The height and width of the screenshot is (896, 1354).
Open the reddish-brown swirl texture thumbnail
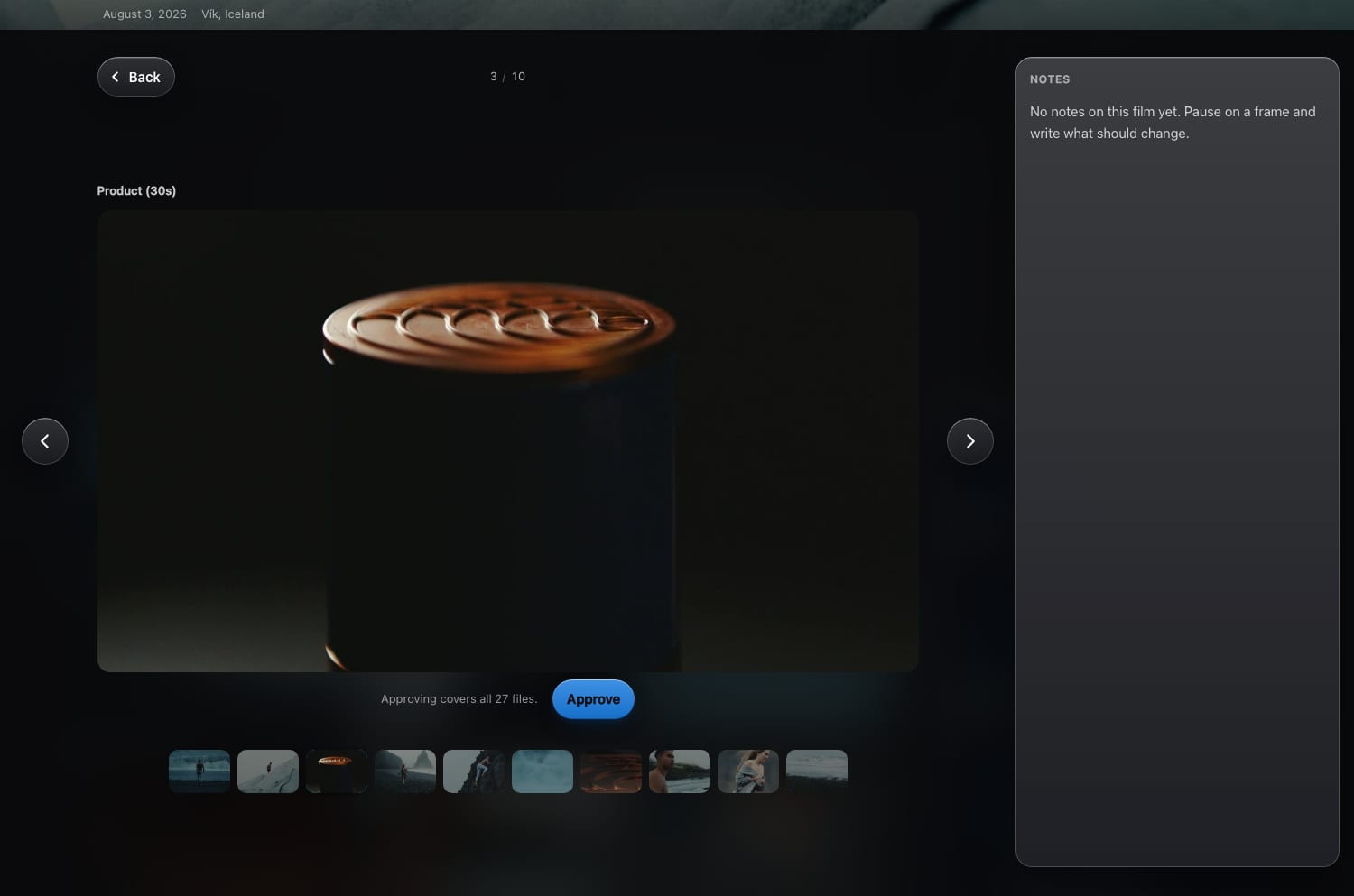tap(611, 771)
